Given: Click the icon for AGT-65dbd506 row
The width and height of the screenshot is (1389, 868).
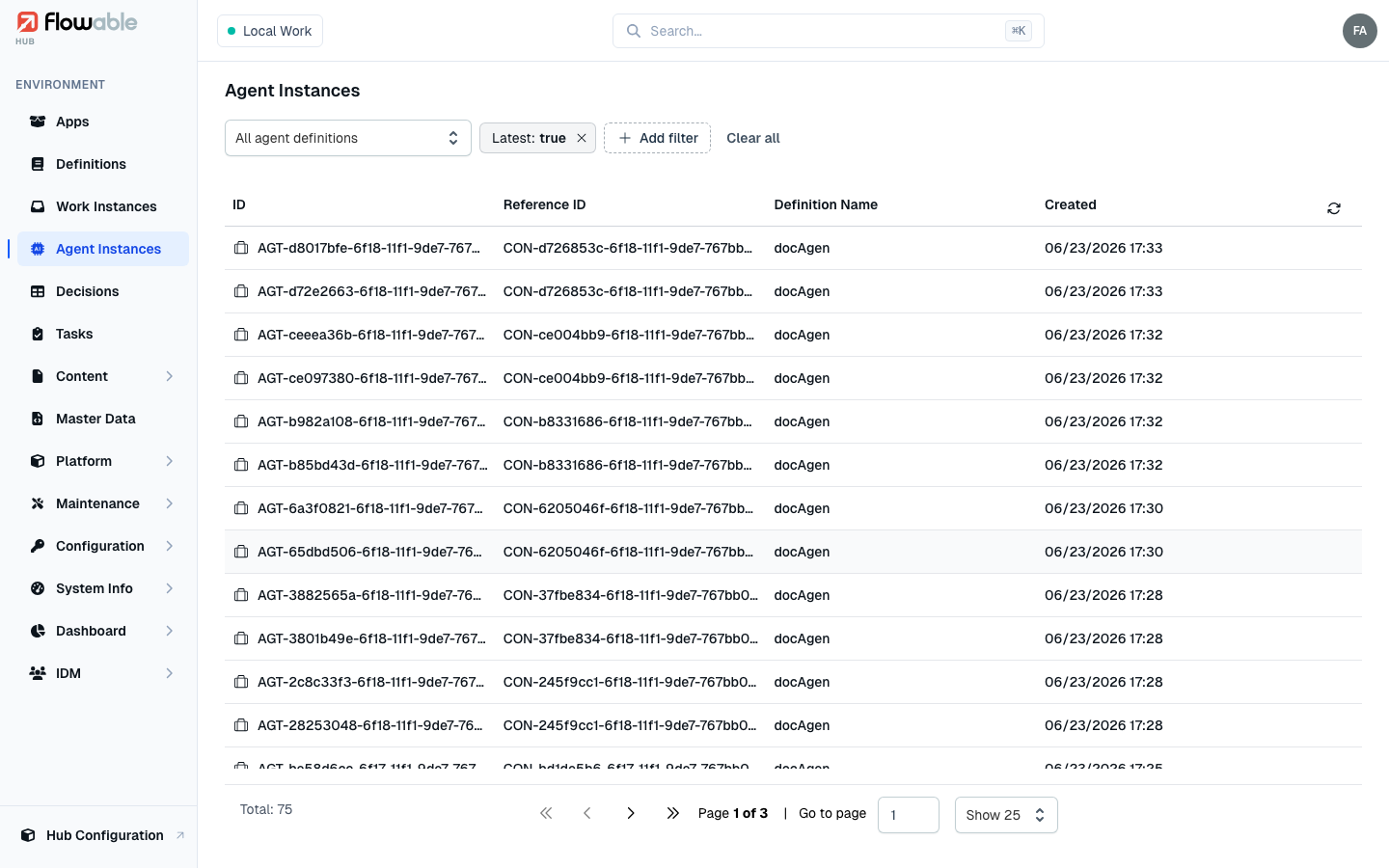Looking at the screenshot, I should pos(241,552).
